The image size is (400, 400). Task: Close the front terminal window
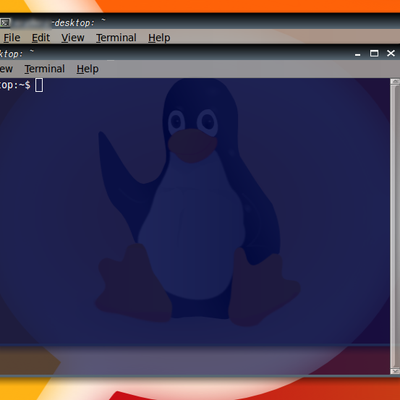pos(391,53)
